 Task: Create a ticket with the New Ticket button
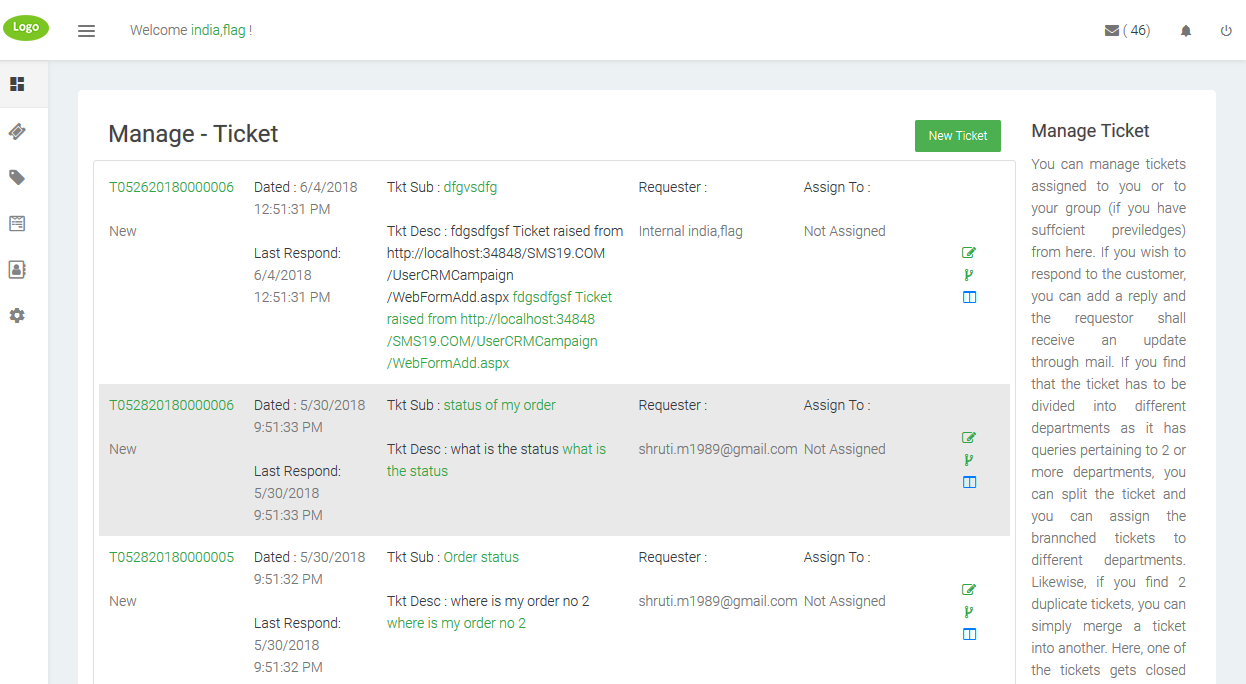tap(957, 135)
